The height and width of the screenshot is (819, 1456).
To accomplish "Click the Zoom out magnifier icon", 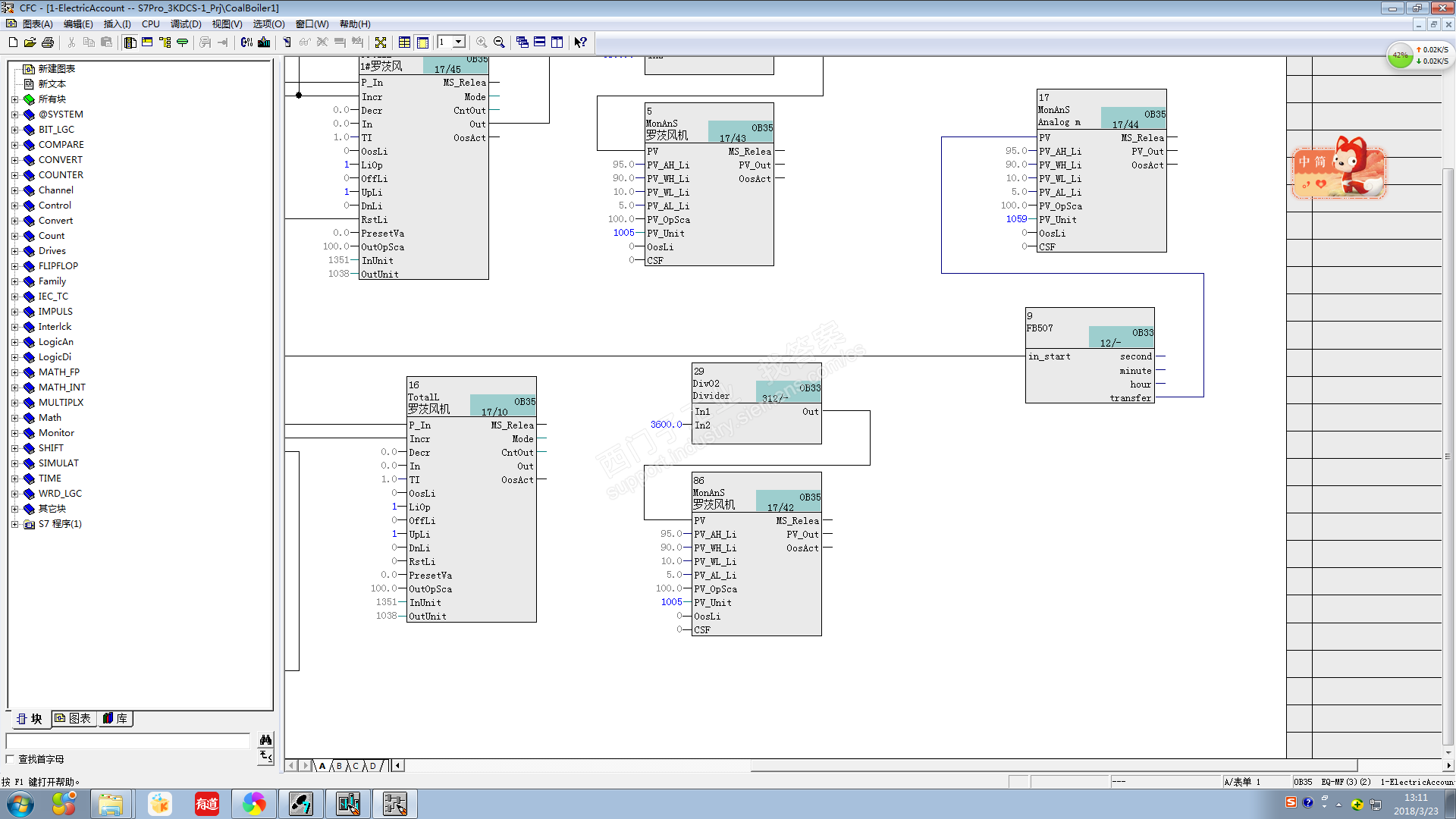I will point(499,42).
